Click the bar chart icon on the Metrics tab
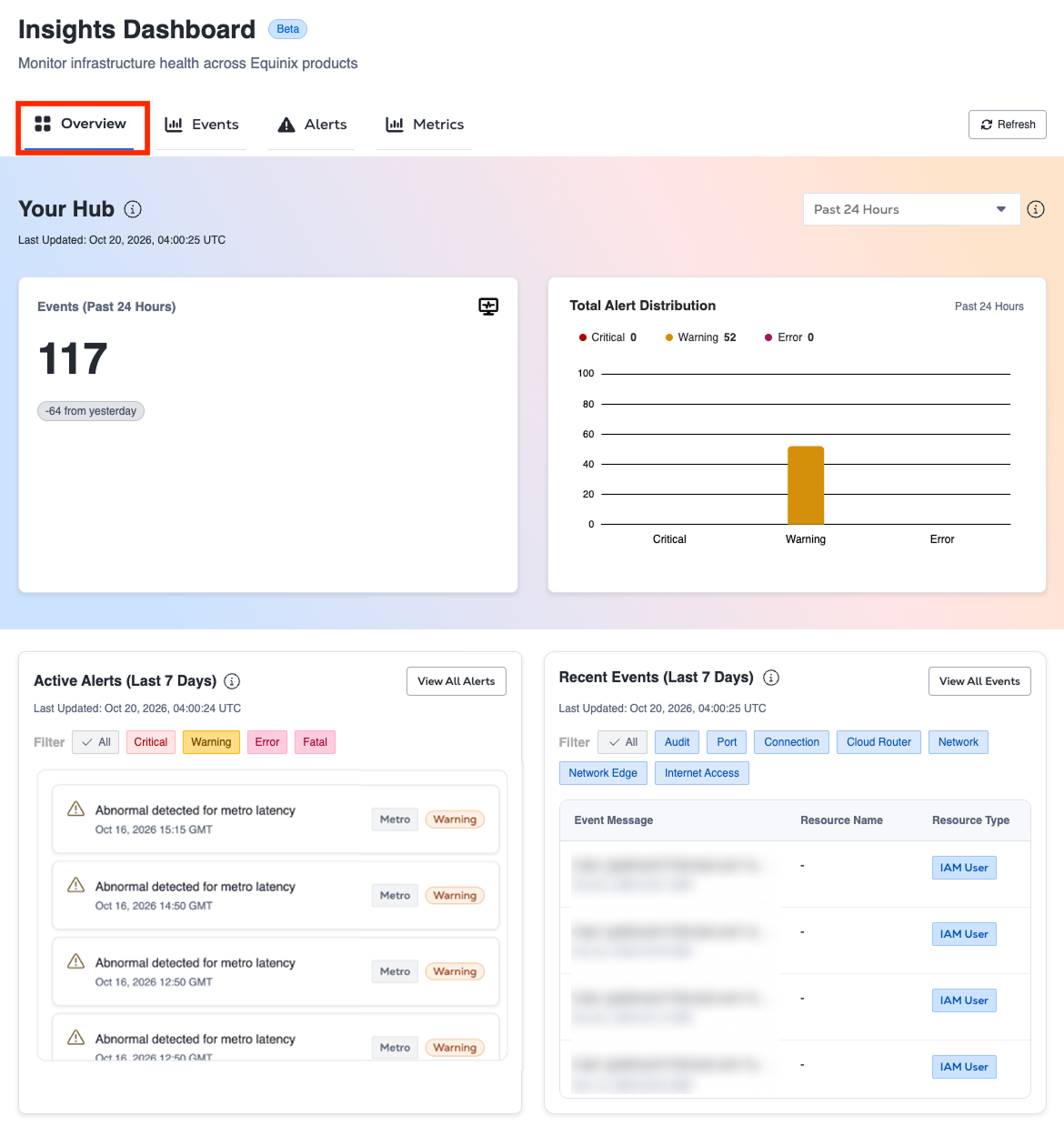Screen dimensions: 1064x1126 395,125
